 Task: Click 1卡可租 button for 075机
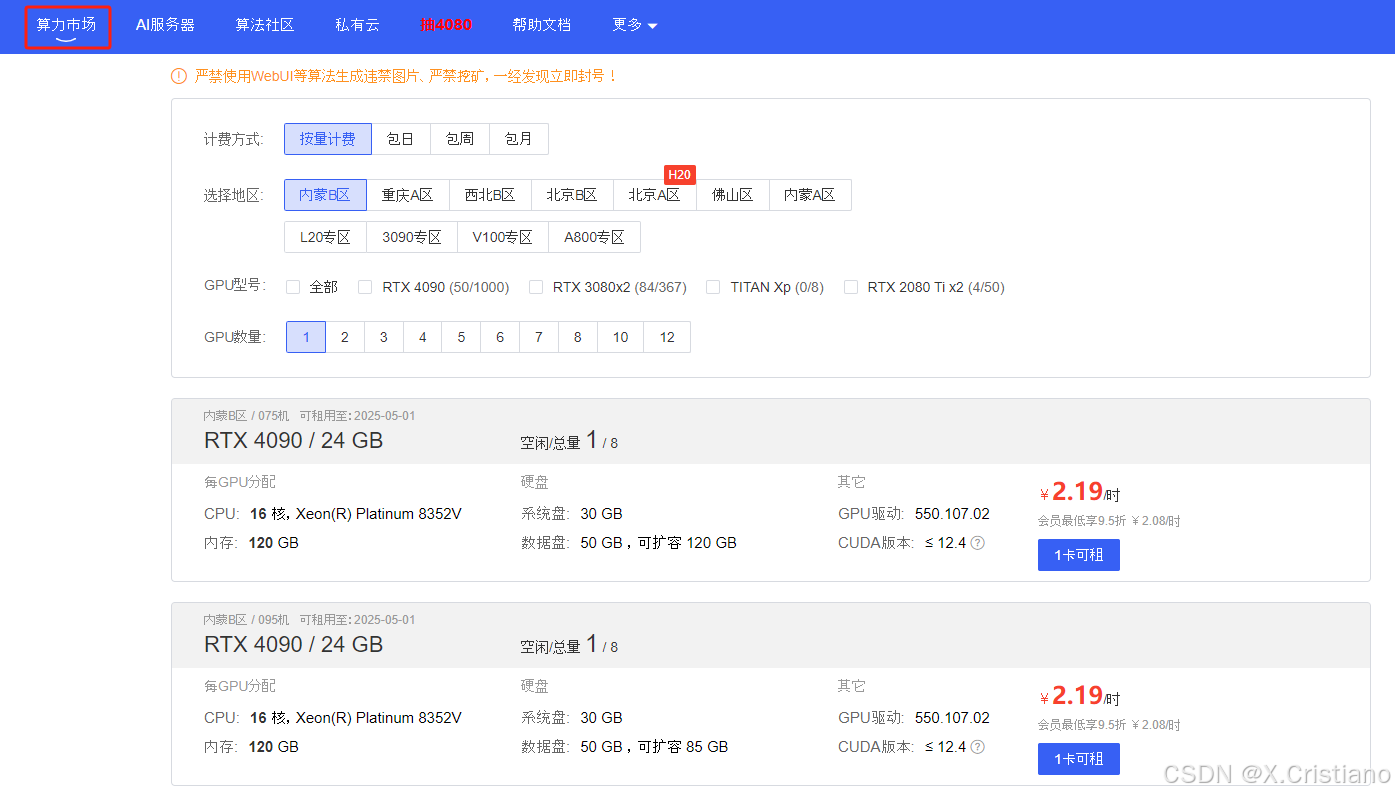pyautogui.click(x=1079, y=555)
